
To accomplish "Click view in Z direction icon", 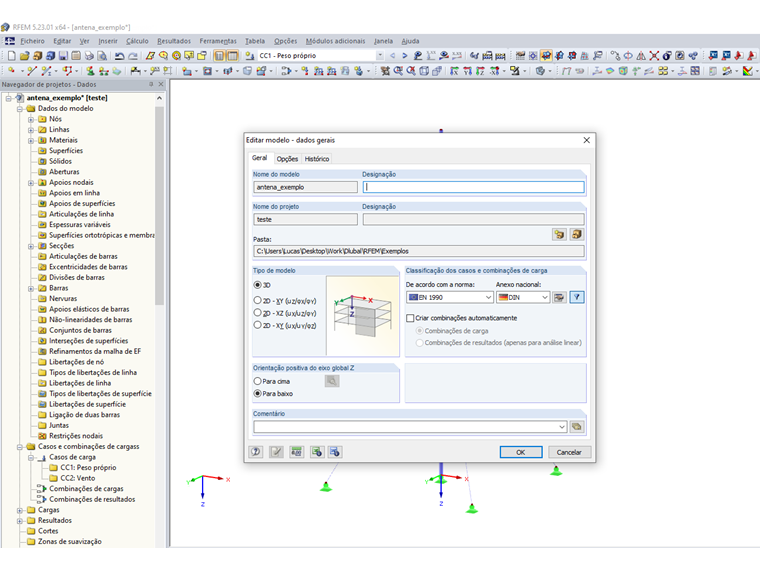I will tap(480, 71).
